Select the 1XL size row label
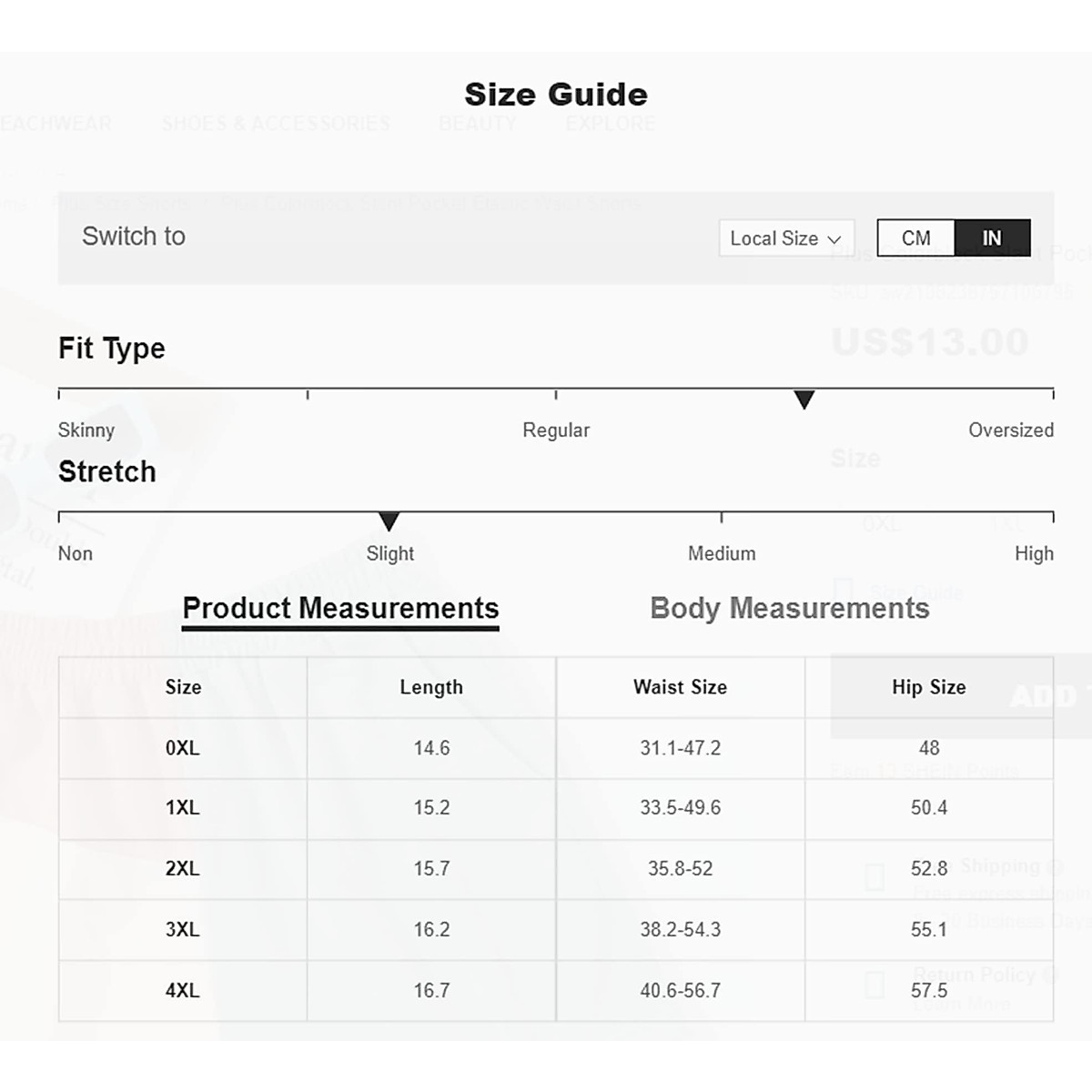 [183, 808]
